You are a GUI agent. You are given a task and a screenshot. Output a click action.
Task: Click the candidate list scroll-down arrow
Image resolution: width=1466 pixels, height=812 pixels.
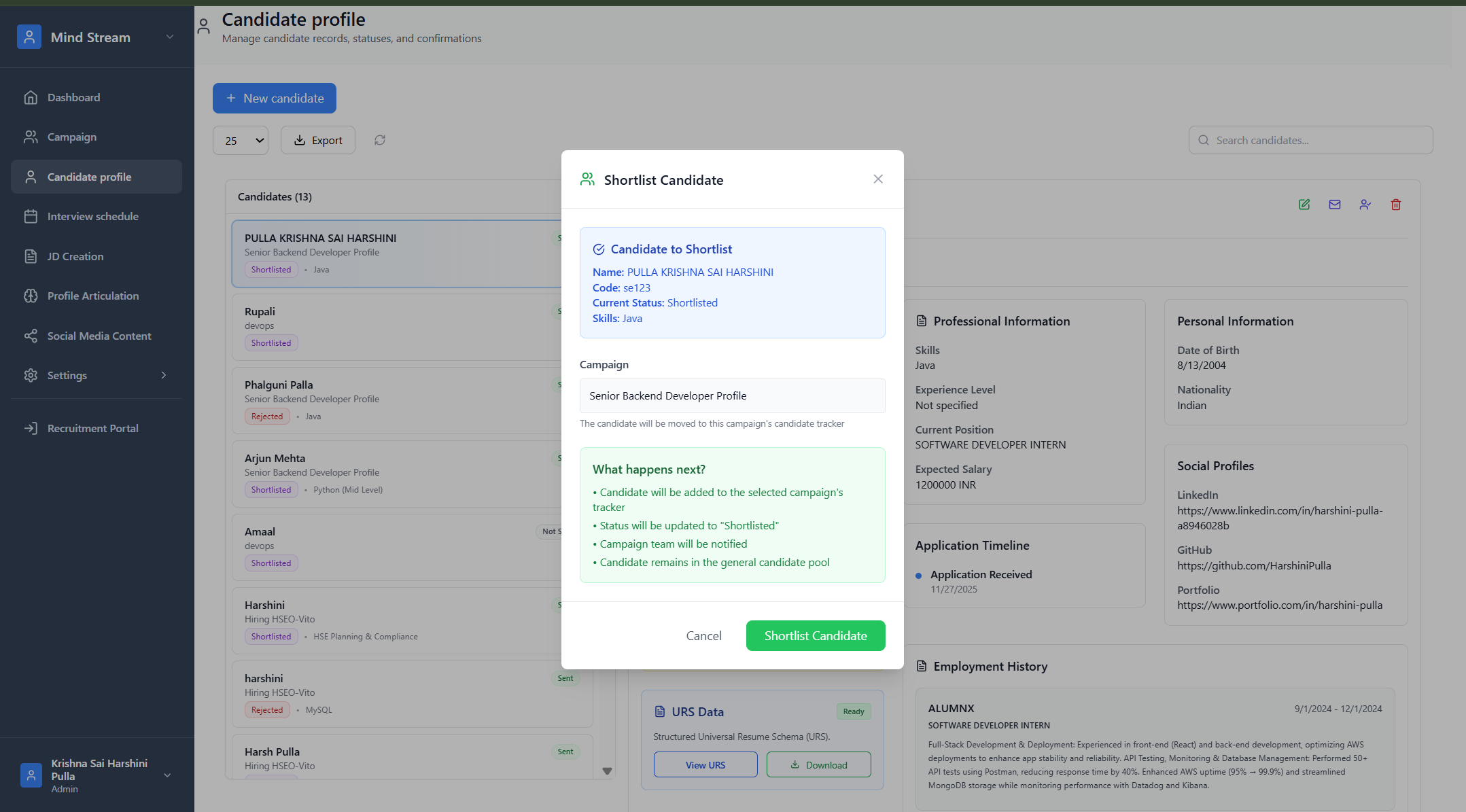pos(607,771)
